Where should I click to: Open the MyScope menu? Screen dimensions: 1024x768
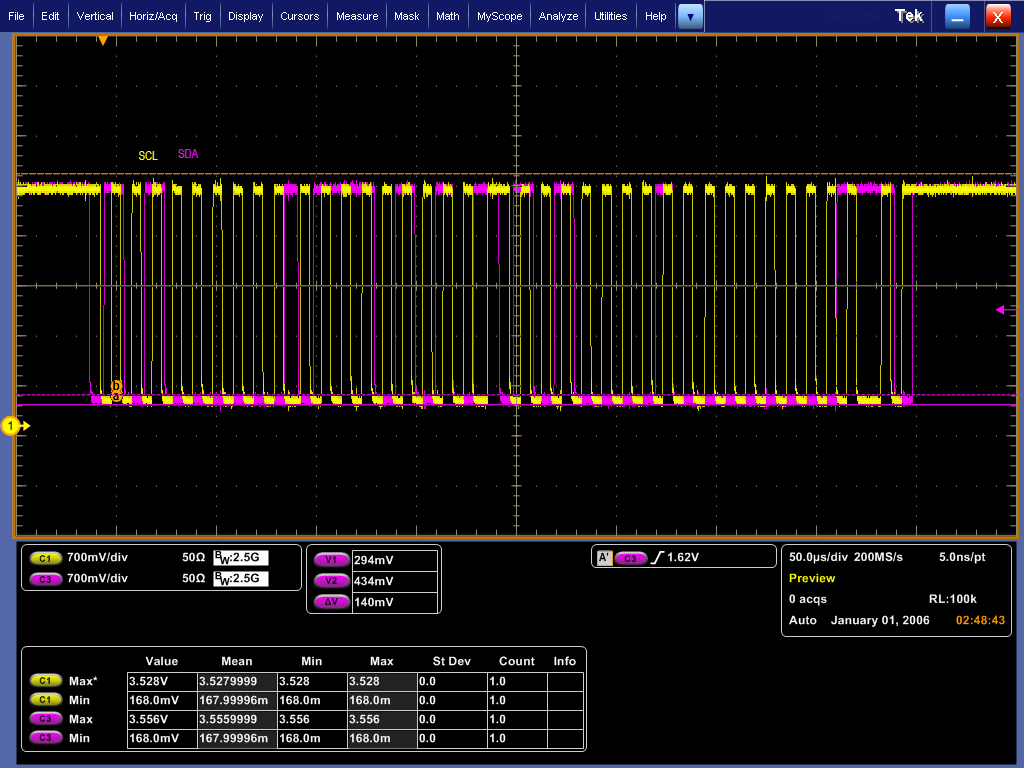[x=499, y=16]
